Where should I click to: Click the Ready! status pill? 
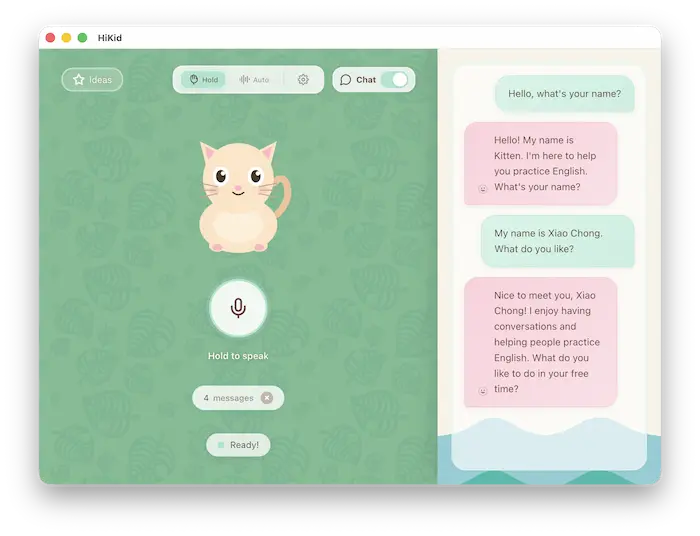click(238, 445)
